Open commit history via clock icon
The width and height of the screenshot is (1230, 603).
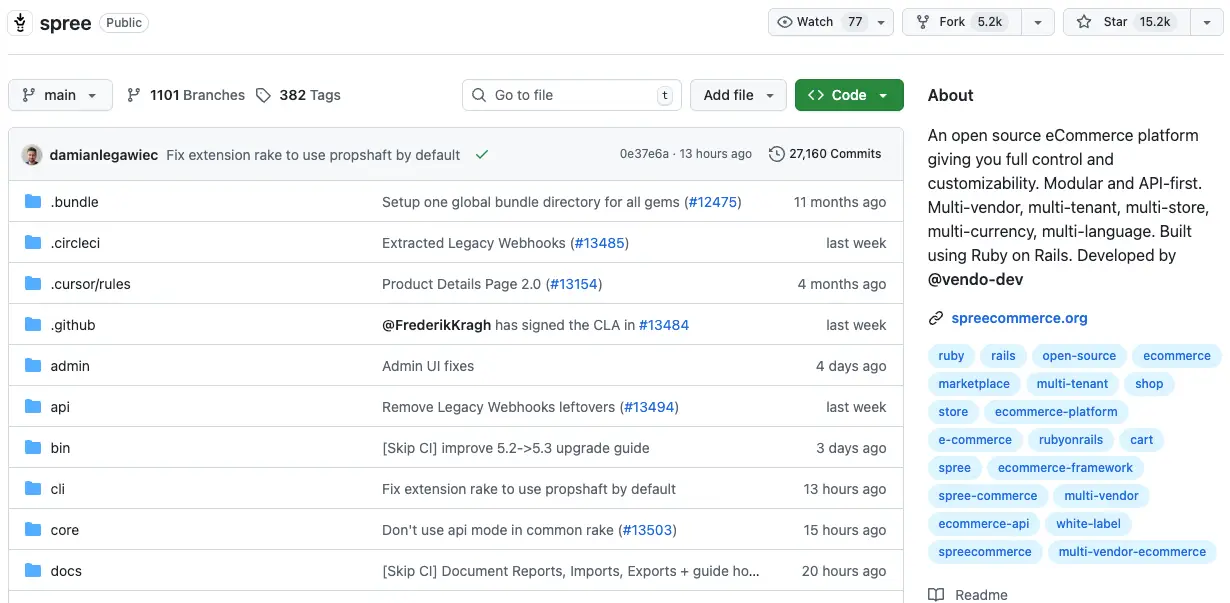[x=776, y=154]
